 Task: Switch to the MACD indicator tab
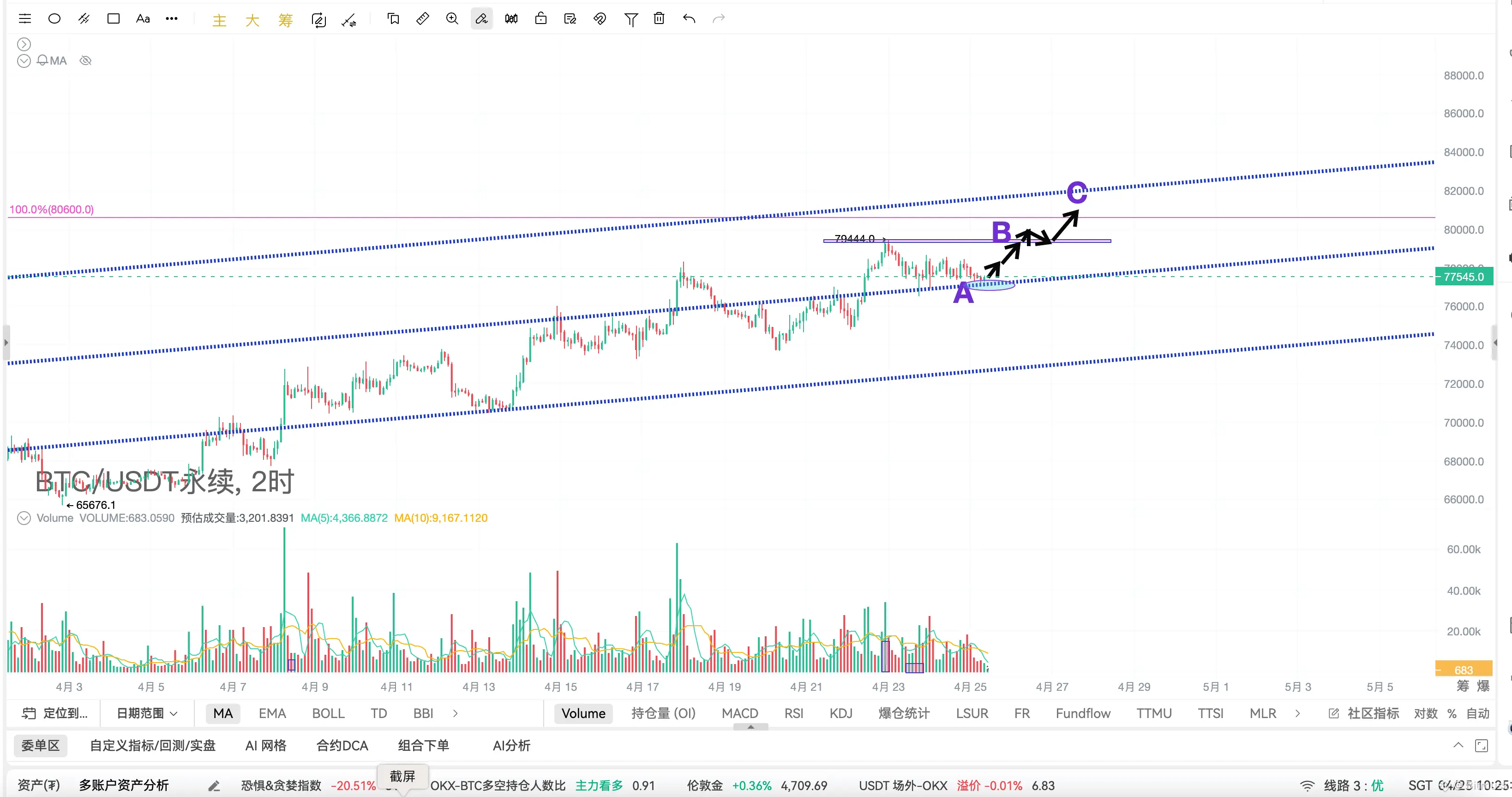coord(739,713)
